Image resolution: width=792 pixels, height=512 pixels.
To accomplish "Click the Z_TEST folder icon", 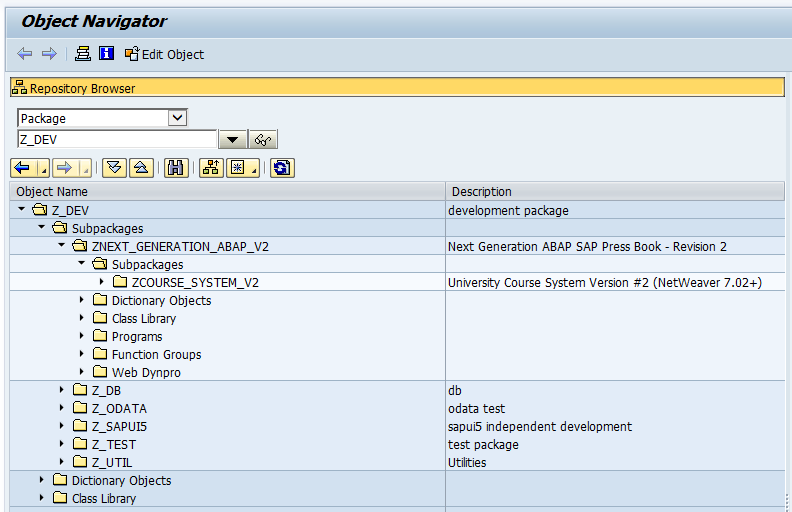I will [80, 443].
